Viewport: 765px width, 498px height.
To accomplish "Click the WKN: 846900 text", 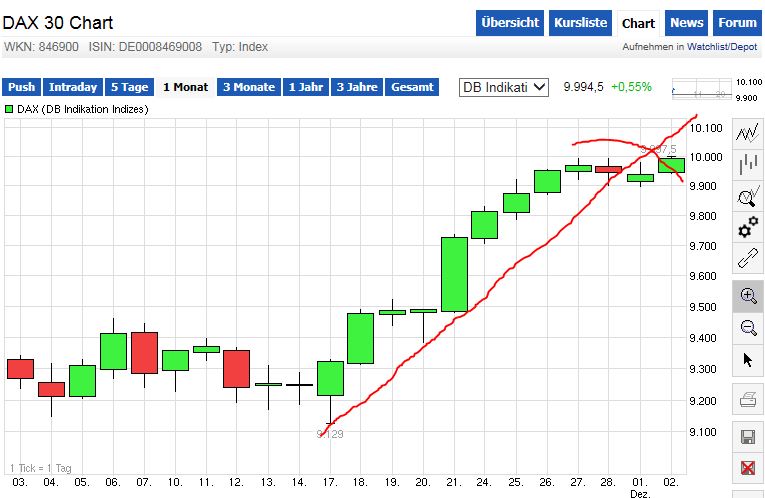I will click(41, 47).
